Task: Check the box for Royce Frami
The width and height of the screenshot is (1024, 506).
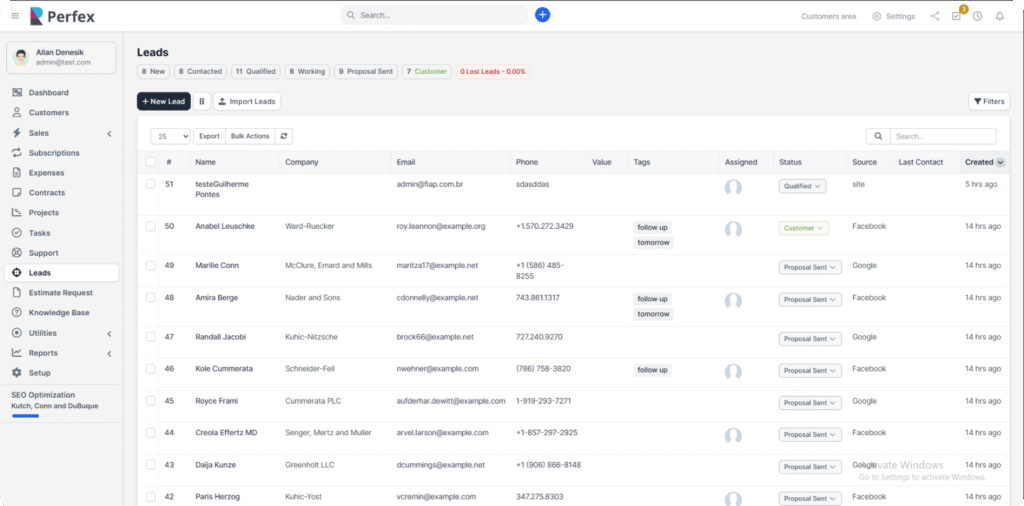Action: [151, 401]
